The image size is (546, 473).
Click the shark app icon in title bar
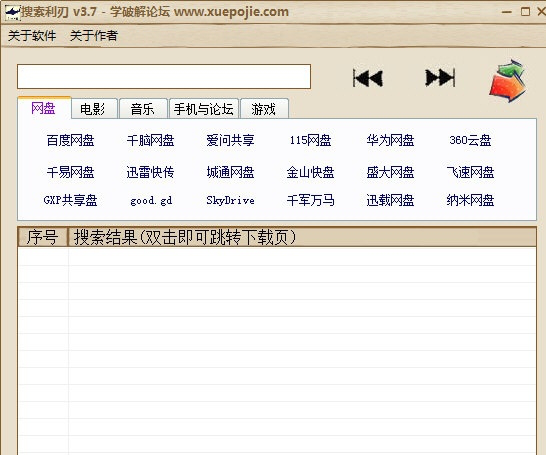(13, 13)
